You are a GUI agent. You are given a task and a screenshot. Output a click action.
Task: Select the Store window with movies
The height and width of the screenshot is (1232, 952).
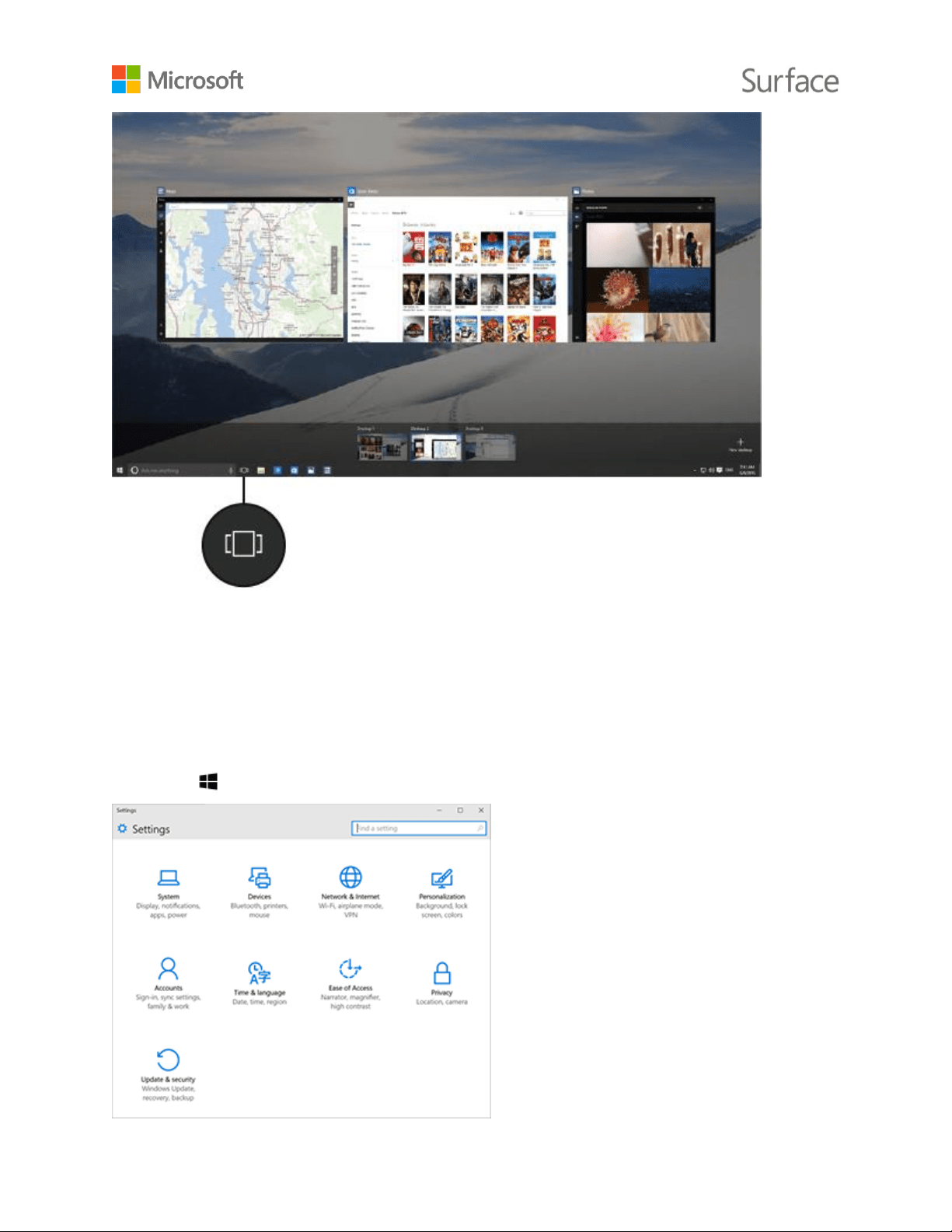pyautogui.click(x=457, y=268)
